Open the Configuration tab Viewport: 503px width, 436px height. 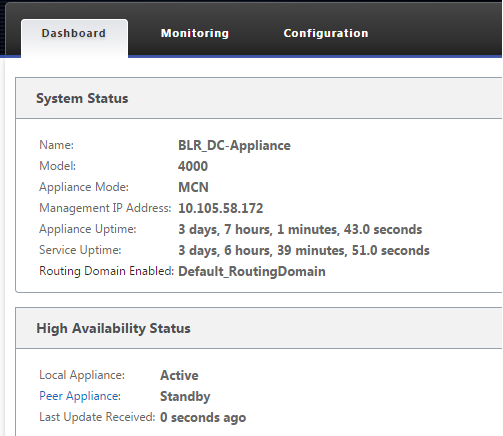(x=326, y=33)
